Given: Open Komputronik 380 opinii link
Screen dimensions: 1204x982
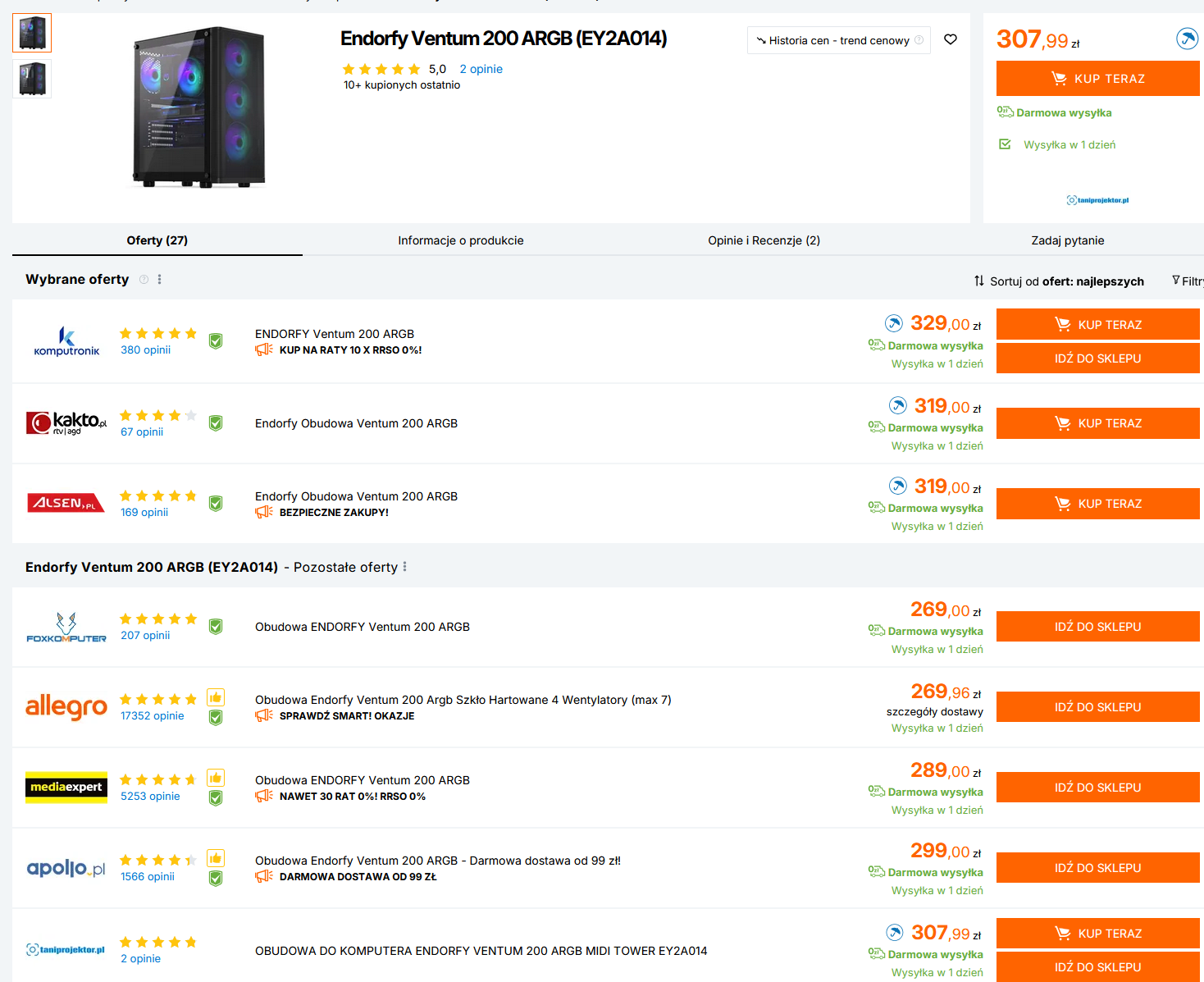Looking at the screenshot, I should coord(146,350).
